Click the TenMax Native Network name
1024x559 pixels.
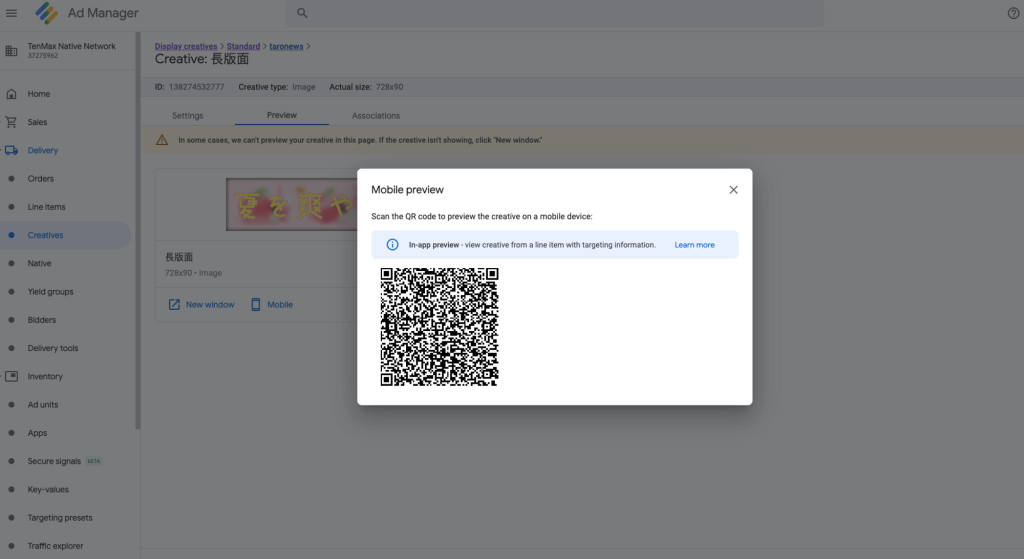coord(71,46)
